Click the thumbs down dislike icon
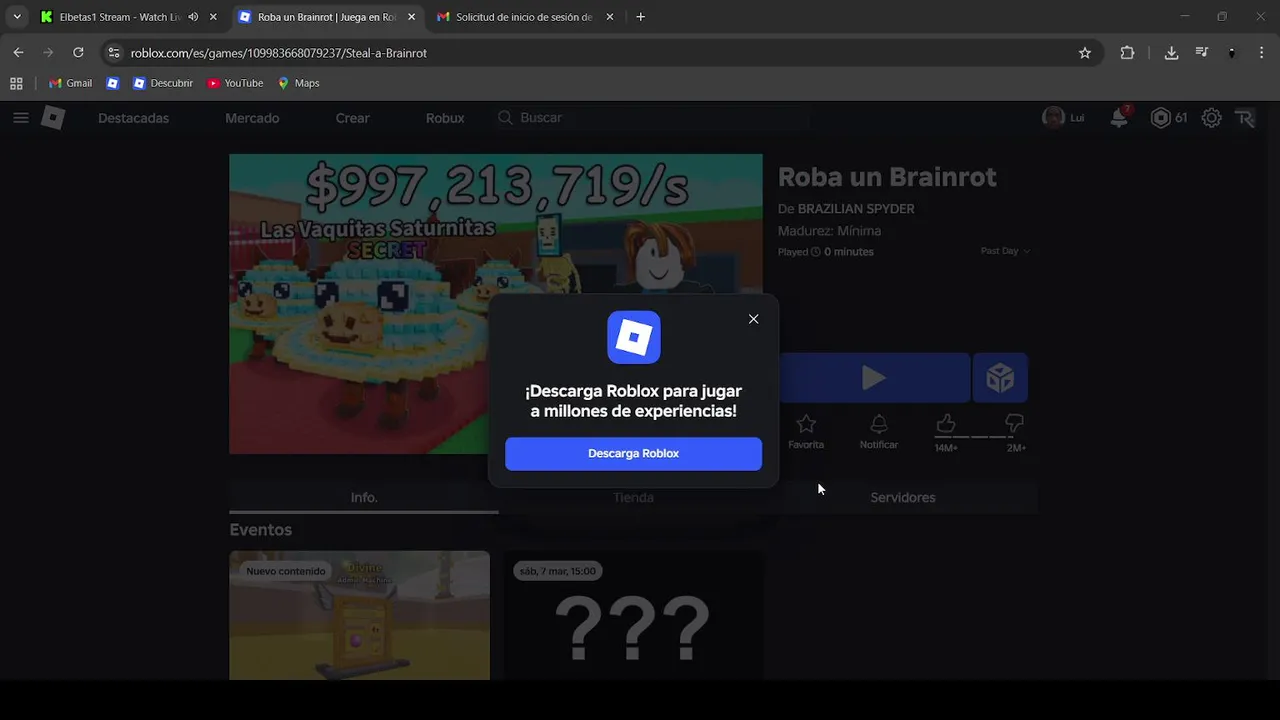This screenshot has width=1280, height=720. click(1014, 425)
